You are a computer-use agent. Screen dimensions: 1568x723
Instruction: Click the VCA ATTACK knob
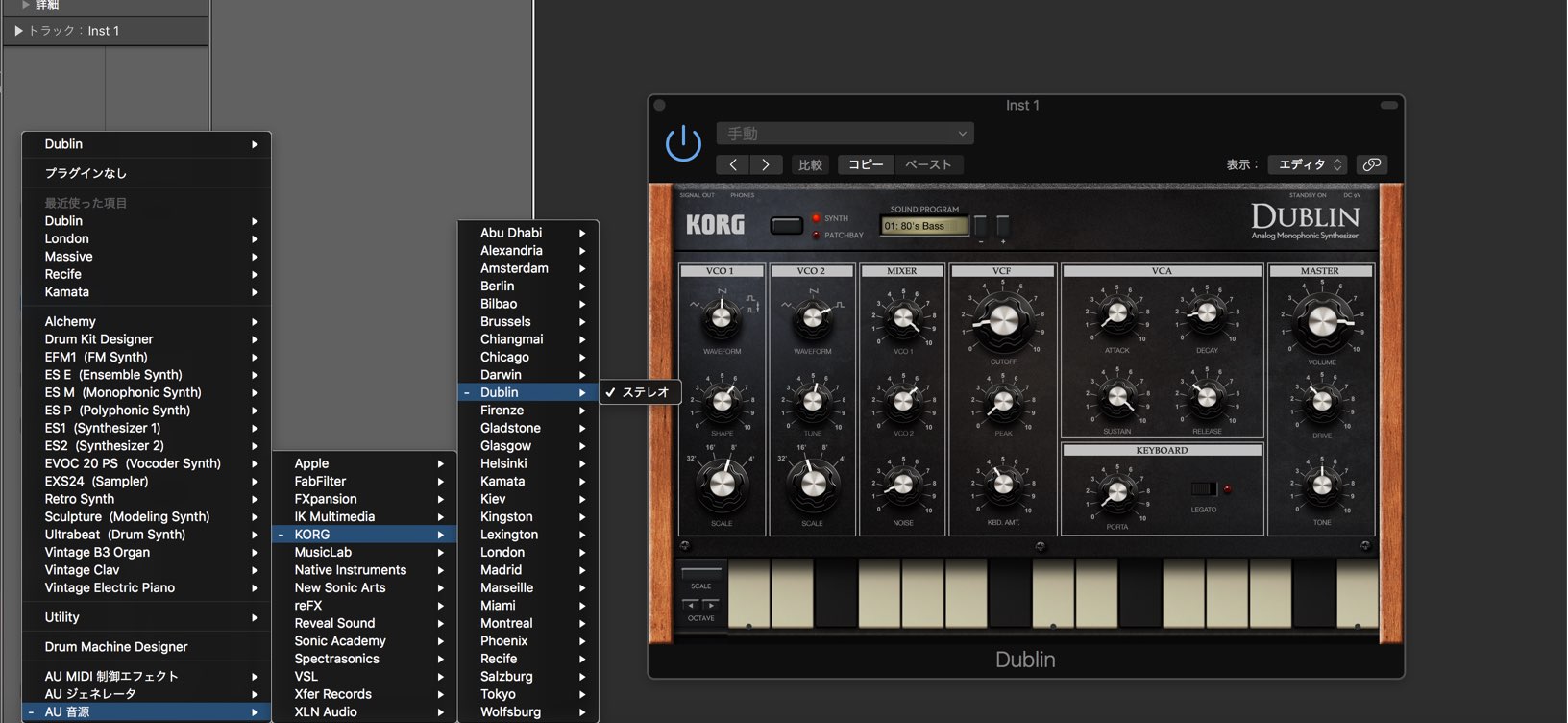1116,312
